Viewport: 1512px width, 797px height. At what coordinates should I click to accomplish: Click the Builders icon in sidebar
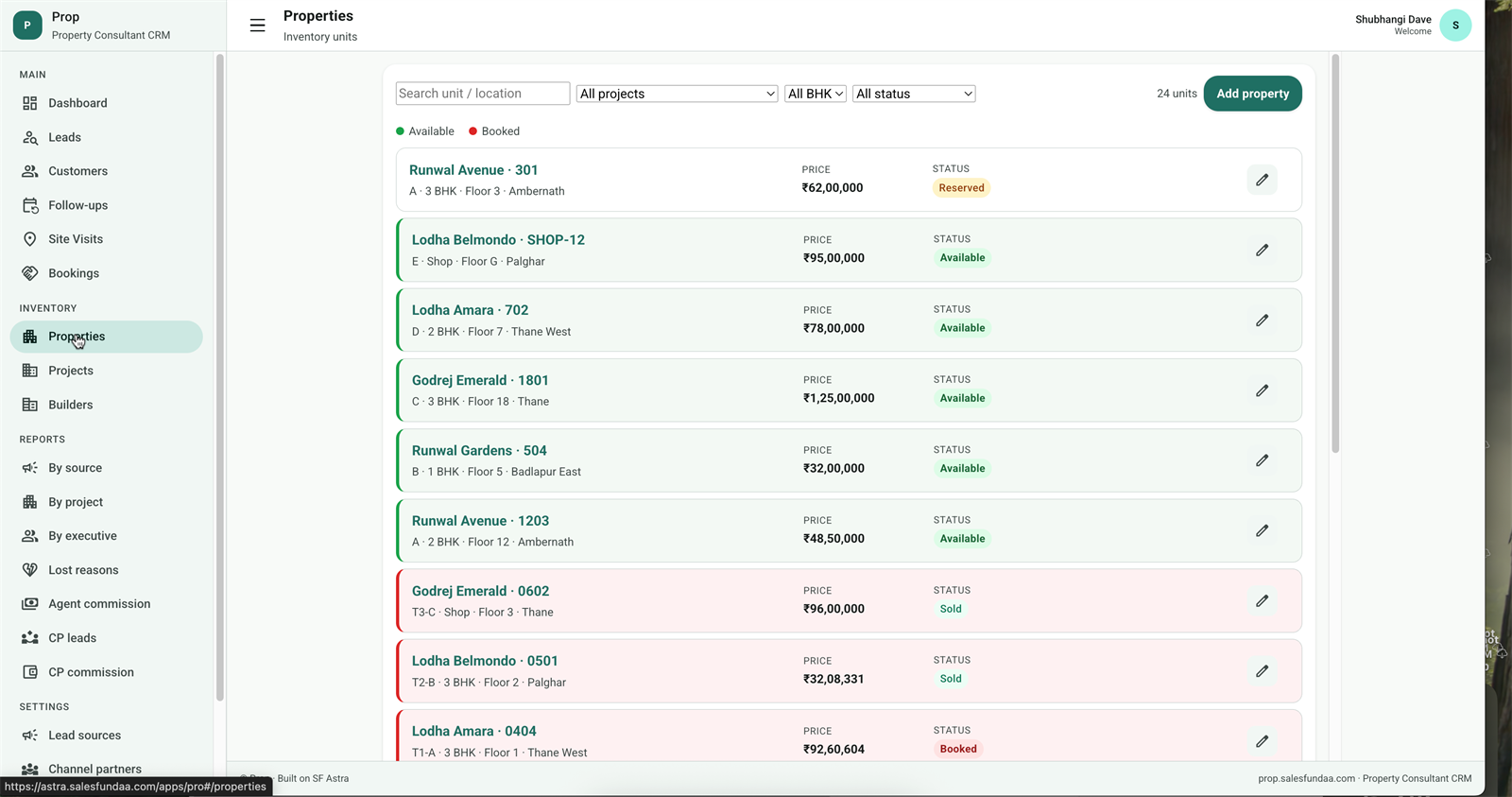[30, 405]
